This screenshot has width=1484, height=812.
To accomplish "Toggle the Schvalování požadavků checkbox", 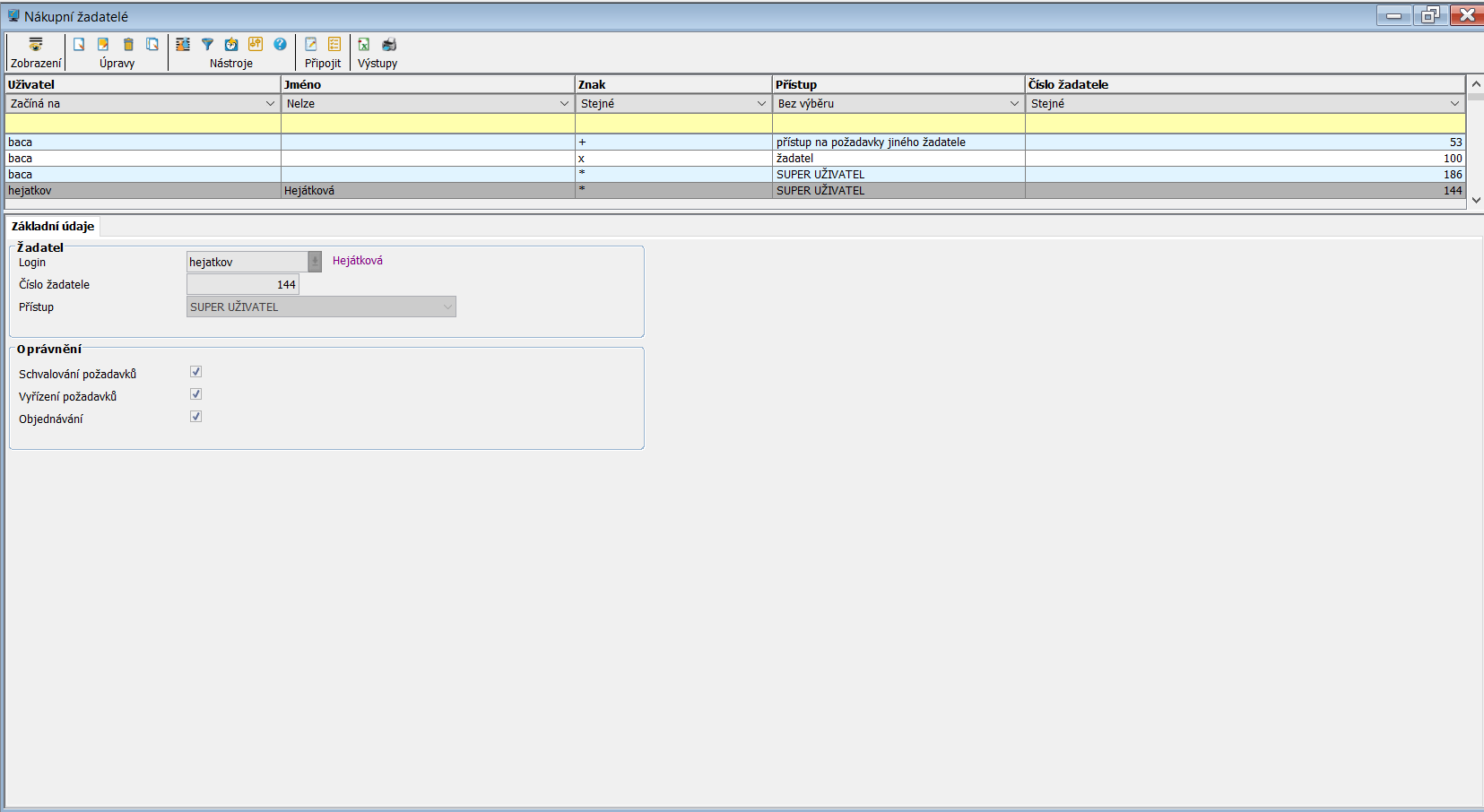I will pos(195,372).
